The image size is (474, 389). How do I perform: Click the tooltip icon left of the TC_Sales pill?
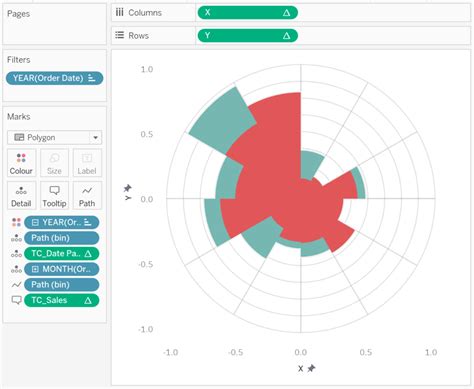[x=16, y=300]
